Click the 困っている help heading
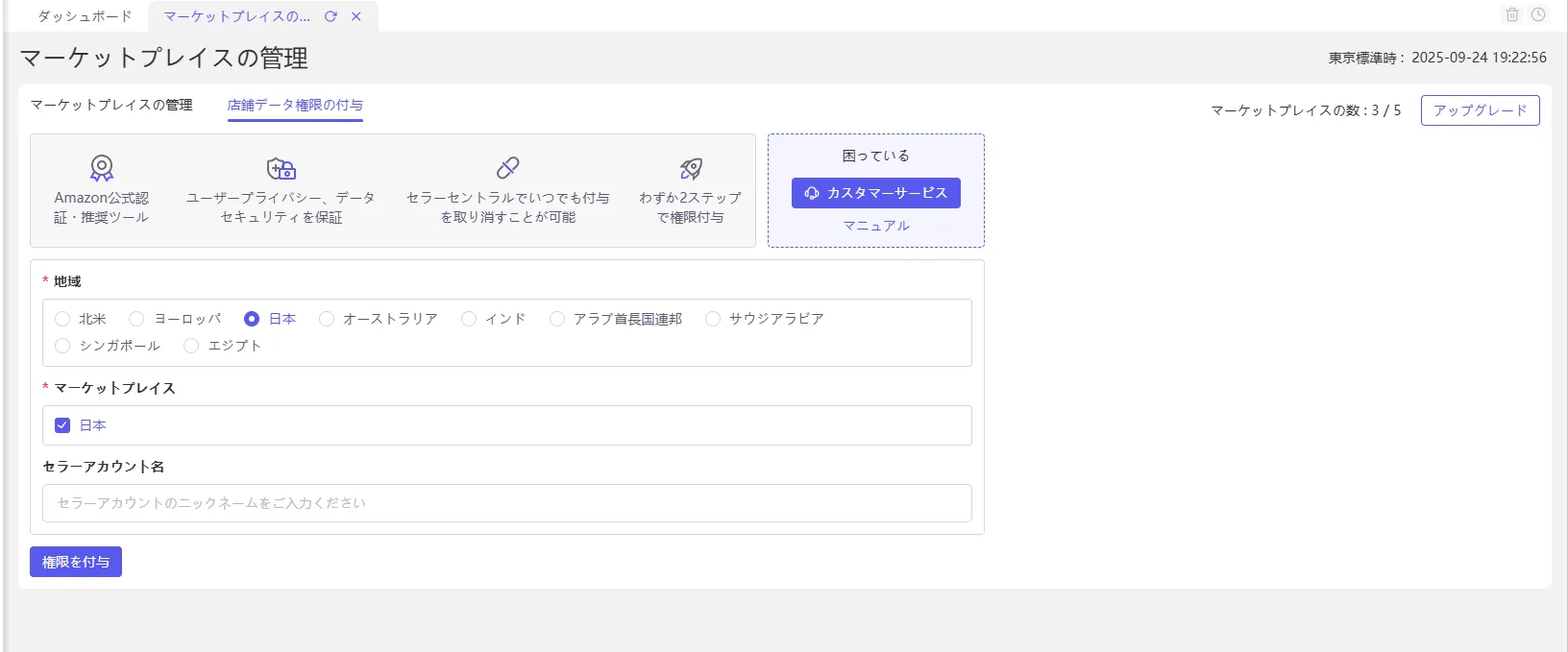The width and height of the screenshot is (1568, 652). coord(876,156)
